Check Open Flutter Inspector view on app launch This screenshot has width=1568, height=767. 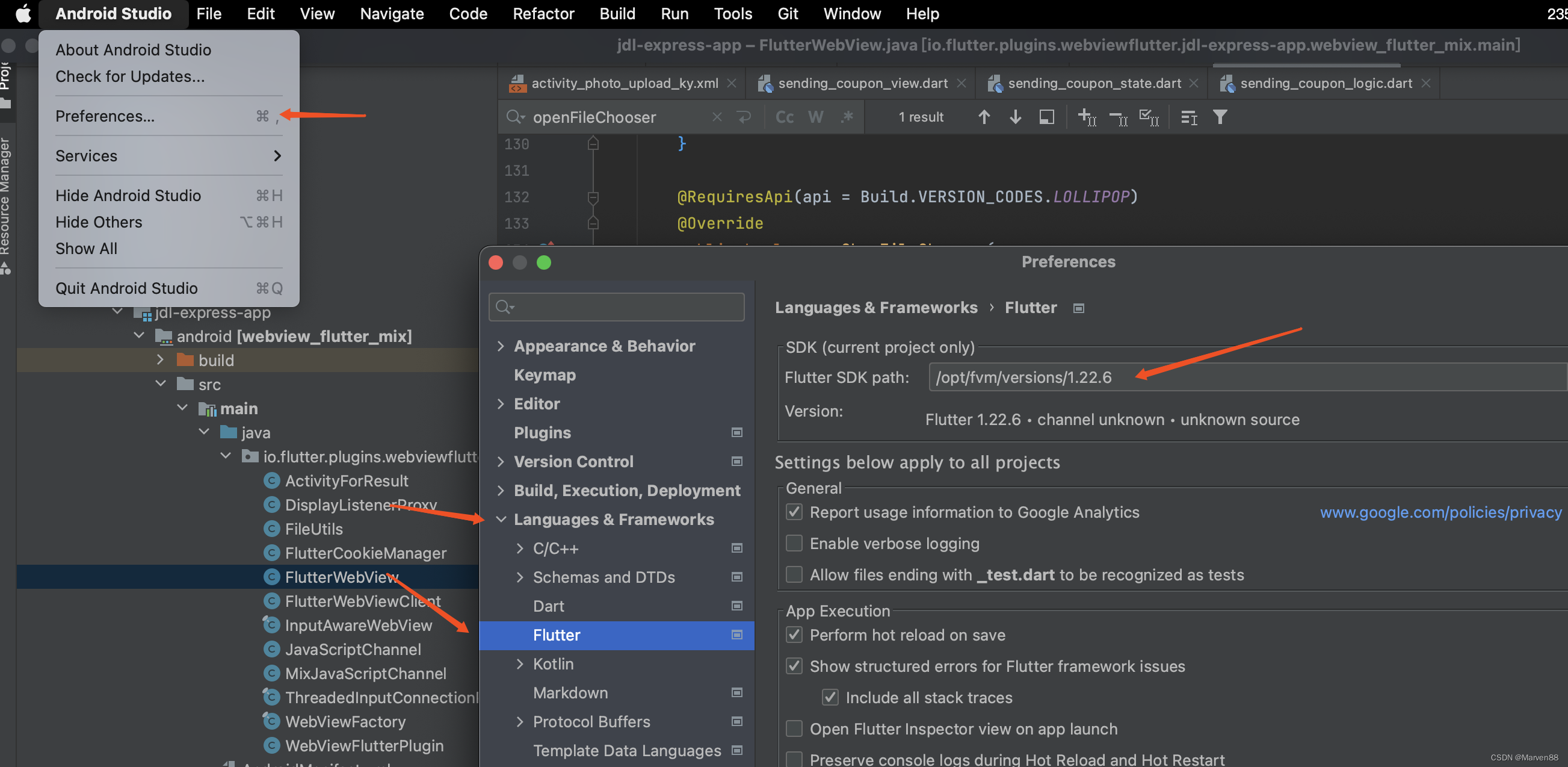tap(794, 728)
